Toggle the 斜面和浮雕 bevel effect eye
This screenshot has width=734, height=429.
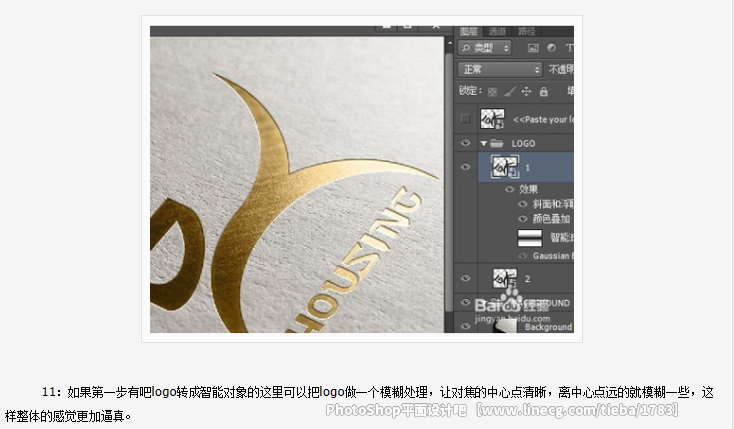523,204
